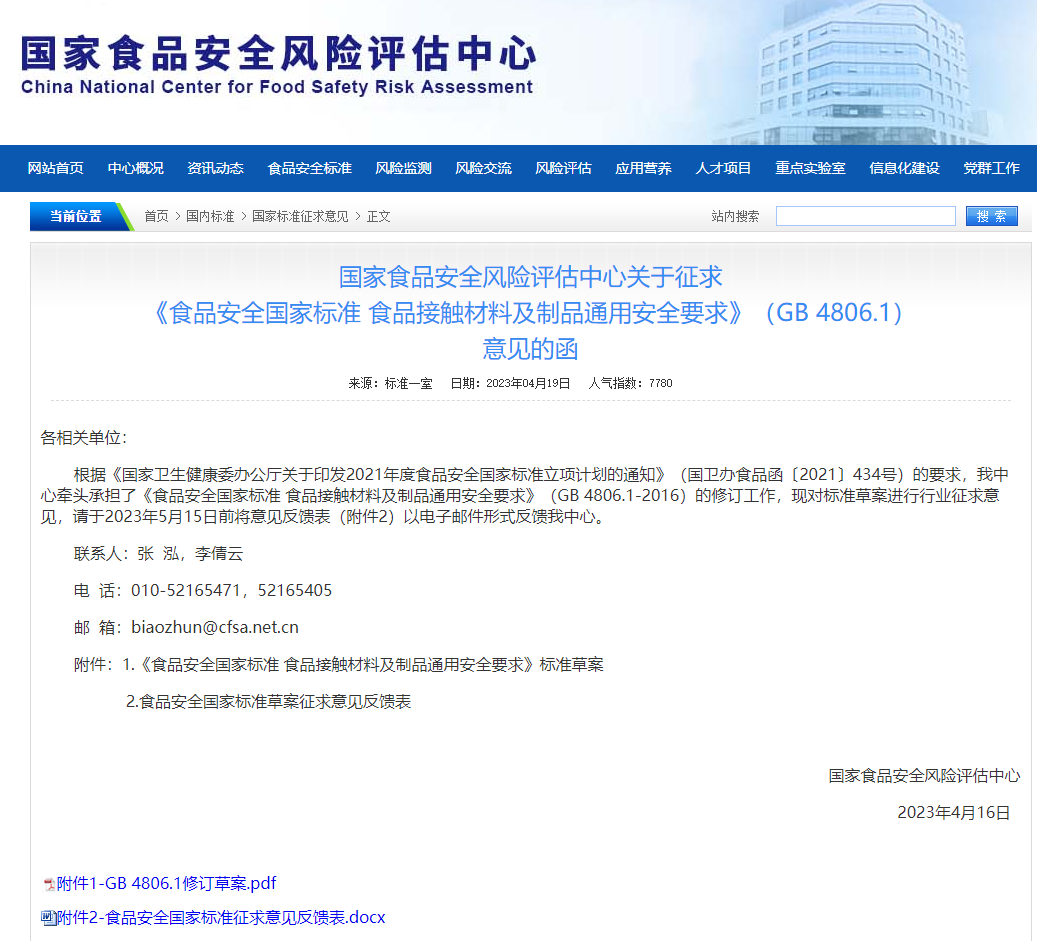
Task: Download 附件2-食品安全国家标准征求意见反馈表.docx
Action: [x=221, y=917]
